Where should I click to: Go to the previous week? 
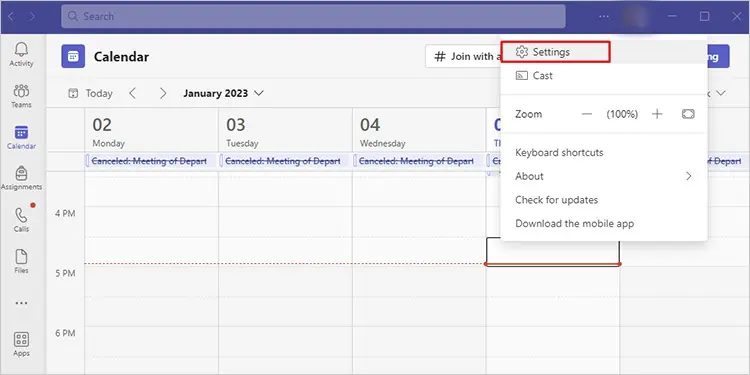point(132,93)
